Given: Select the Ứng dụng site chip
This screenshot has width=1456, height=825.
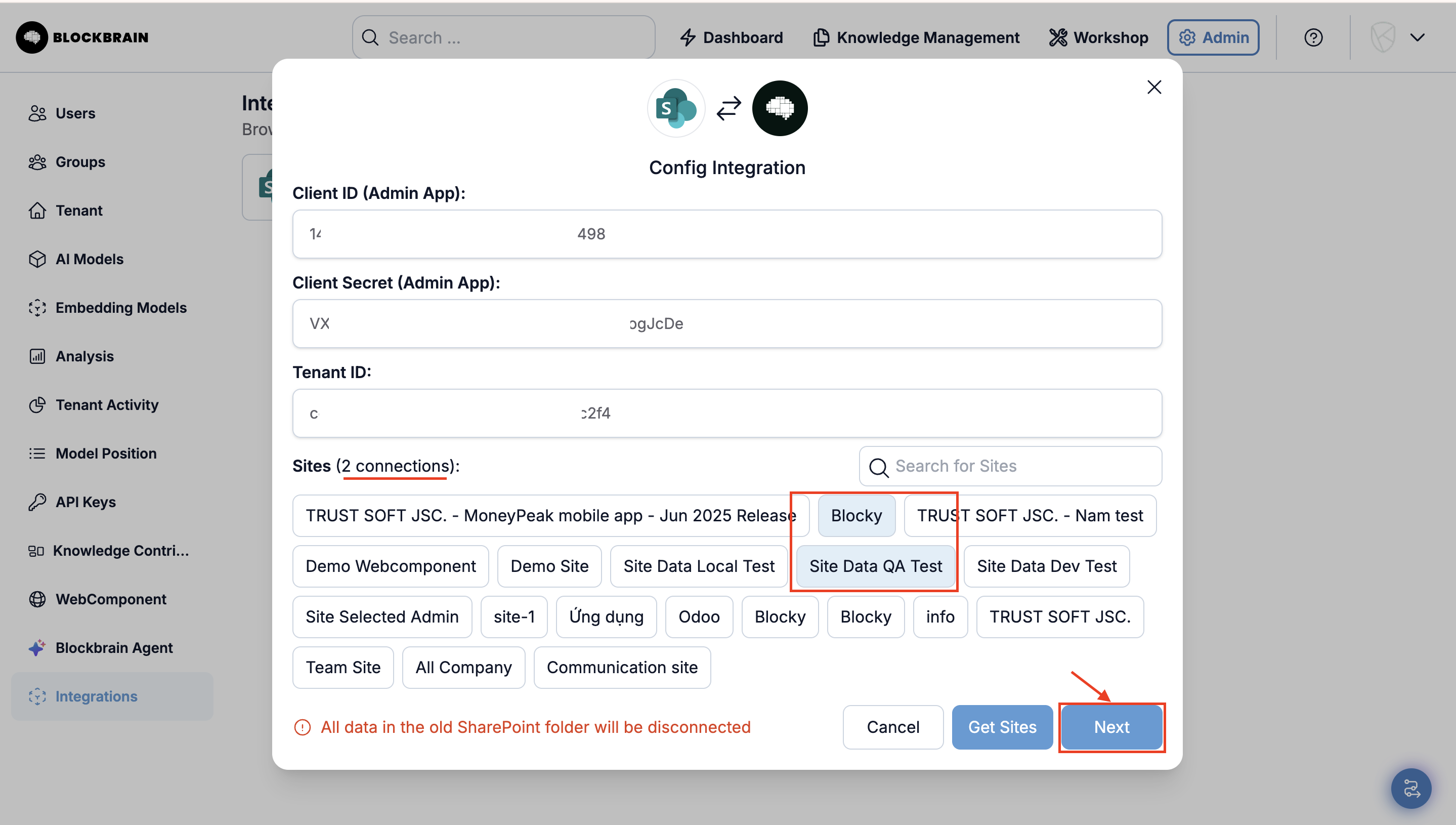Looking at the screenshot, I should coord(607,617).
